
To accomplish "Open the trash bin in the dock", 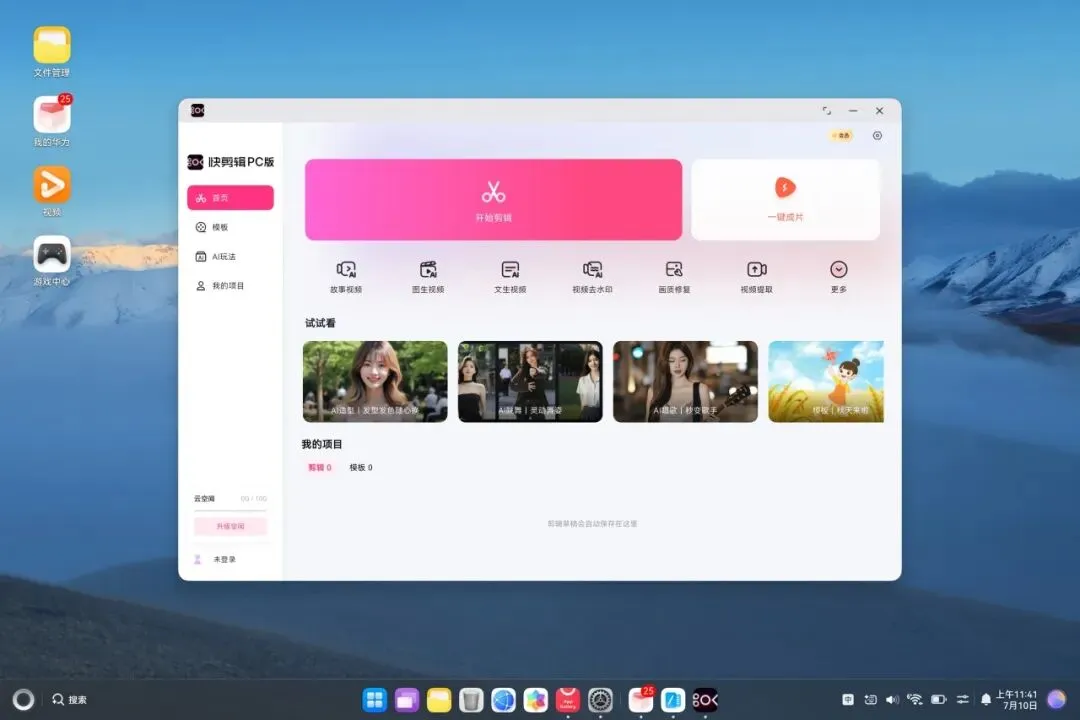I will click(x=471, y=700).
